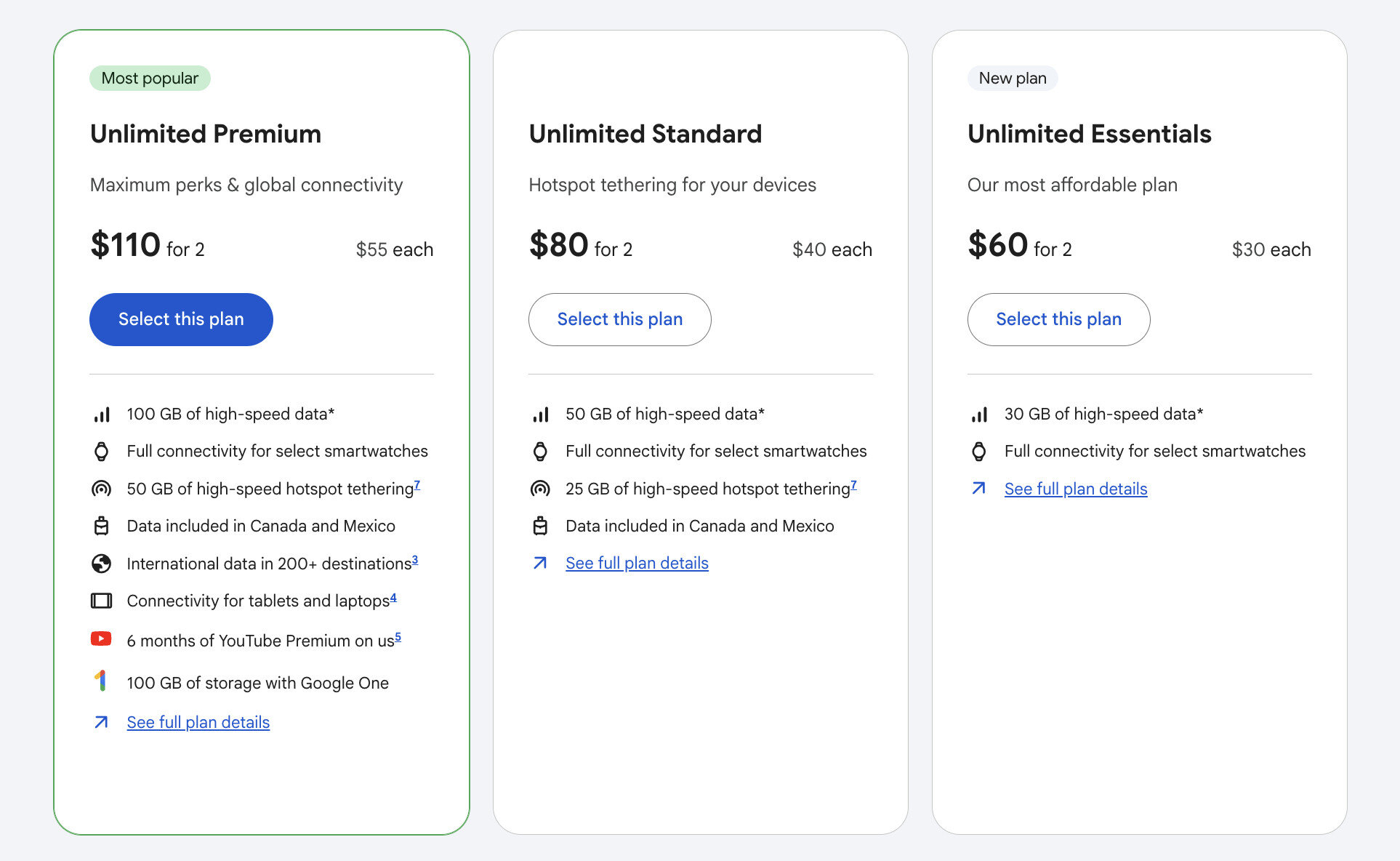This screenshot has width=1400, height=861.
Task: Open full plan details for Unlimited Standard
Action: coord(637,563)
